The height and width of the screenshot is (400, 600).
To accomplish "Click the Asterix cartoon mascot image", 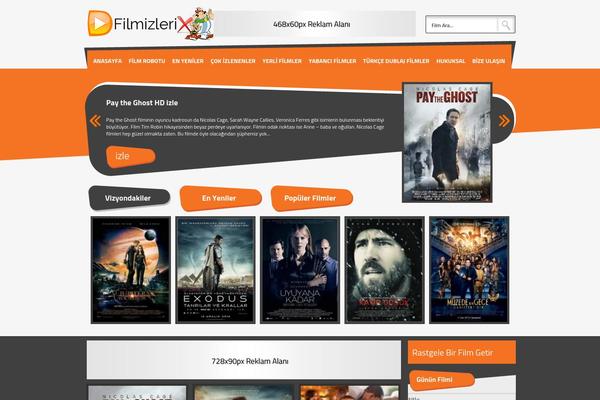I will click(x=199, y=24).
